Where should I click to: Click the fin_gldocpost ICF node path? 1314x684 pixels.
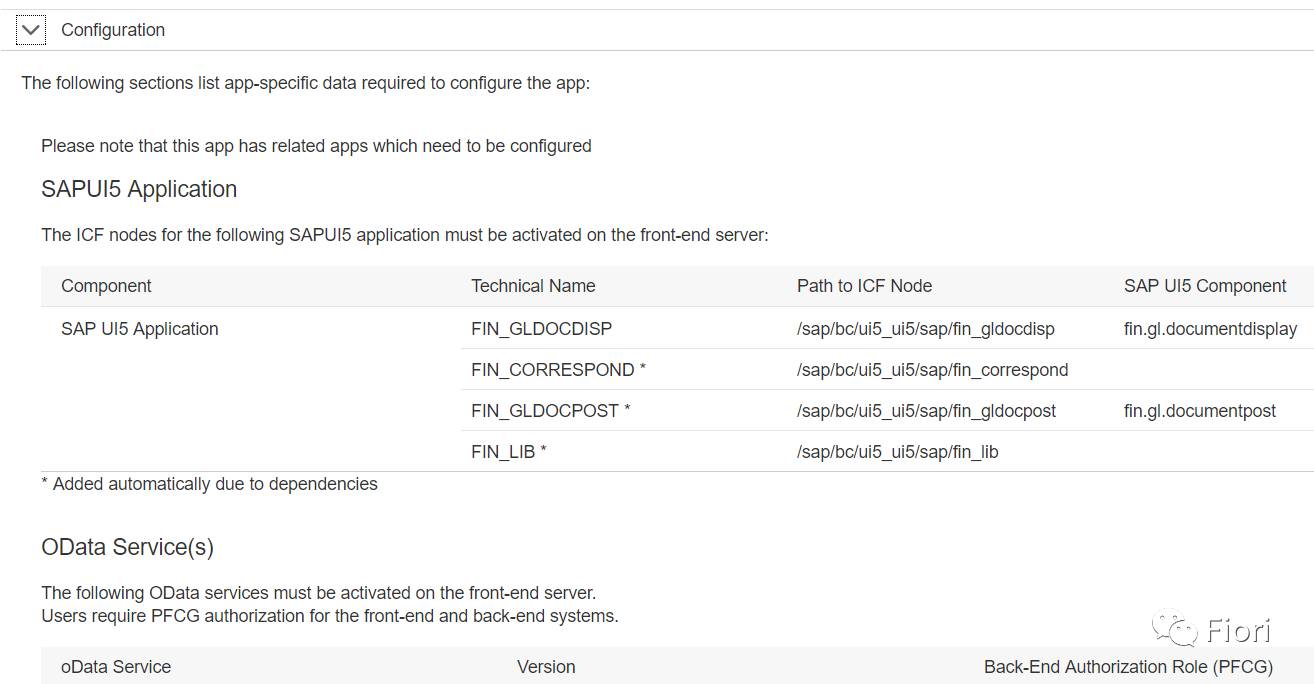coord(926,411)
